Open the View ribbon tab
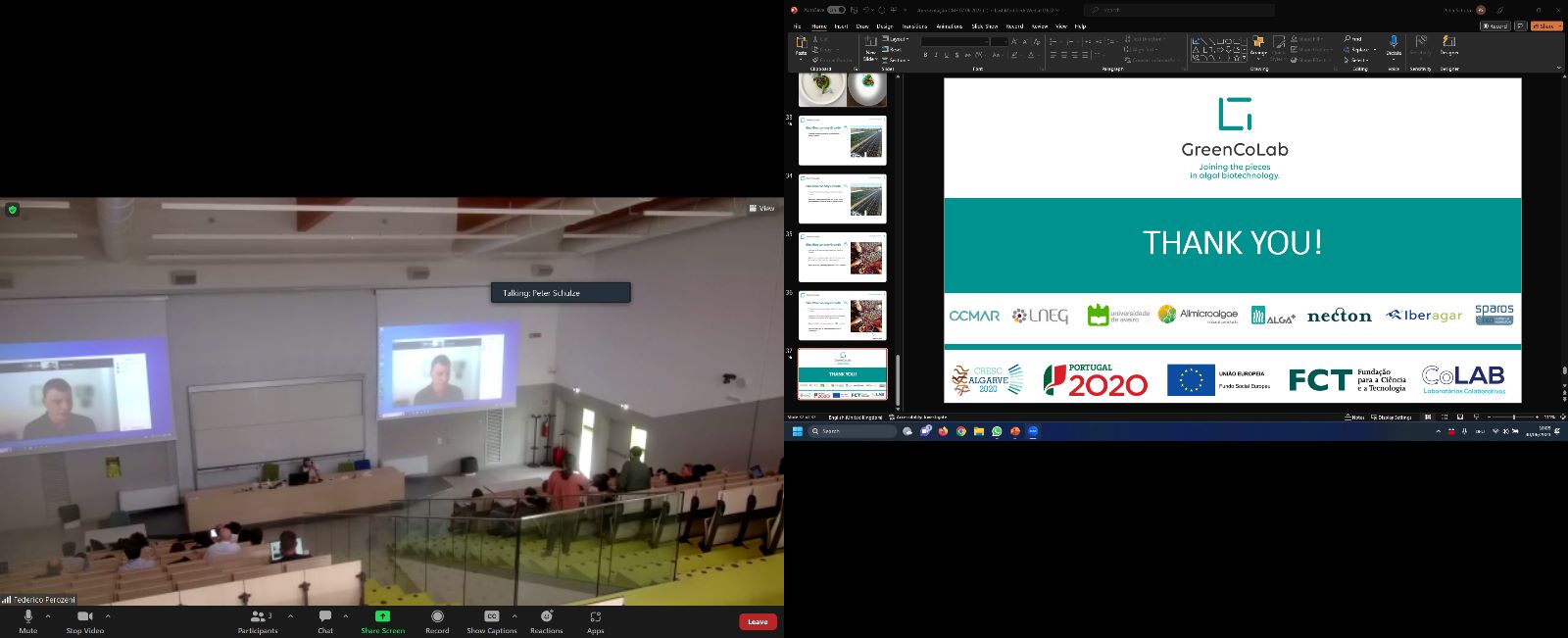Viewport: 1568px width, 638px height. point(1061,26)
